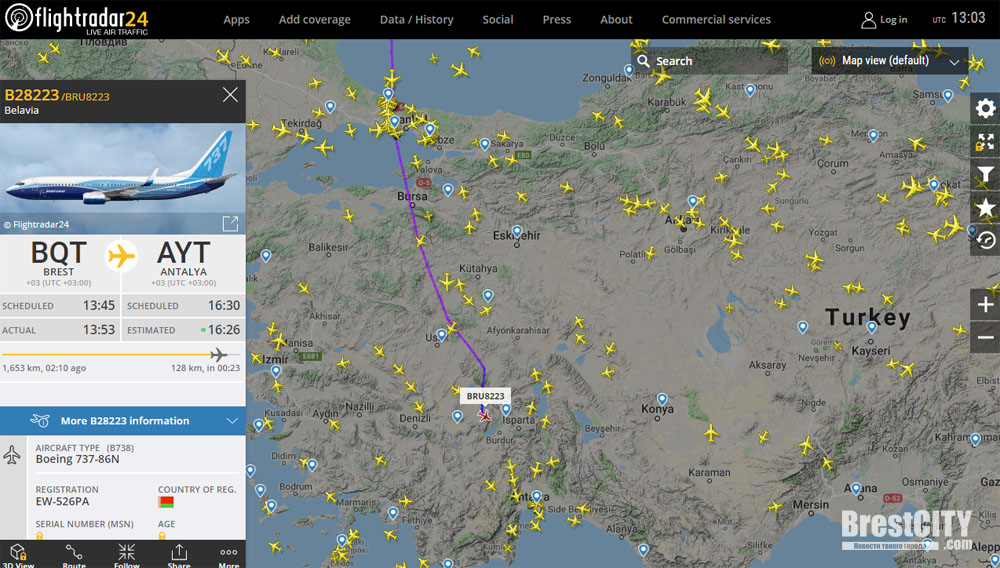Screen dimensions: 1000x568
Task: Close the B28223 flight panel
Action: point(230,95)
